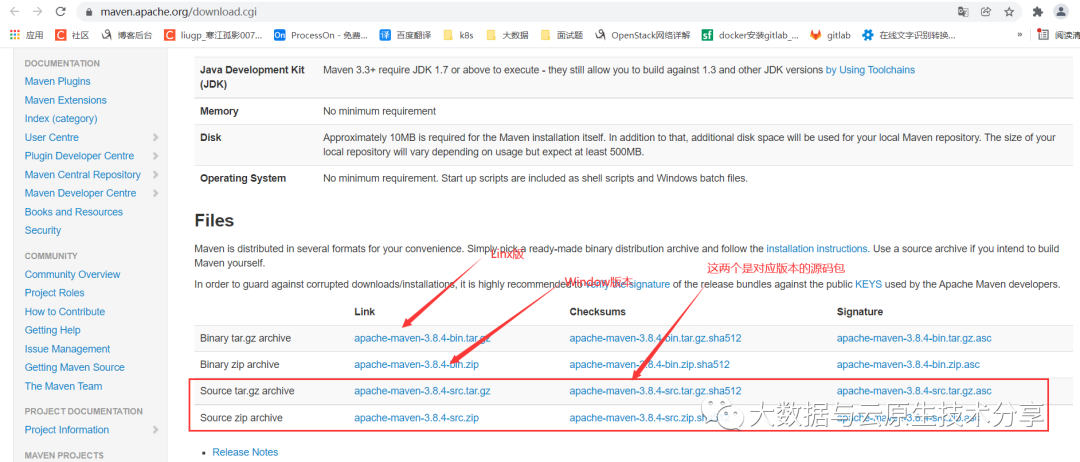
Task: Open the user profile avatar icon
Action: [x=1061, y=12]
